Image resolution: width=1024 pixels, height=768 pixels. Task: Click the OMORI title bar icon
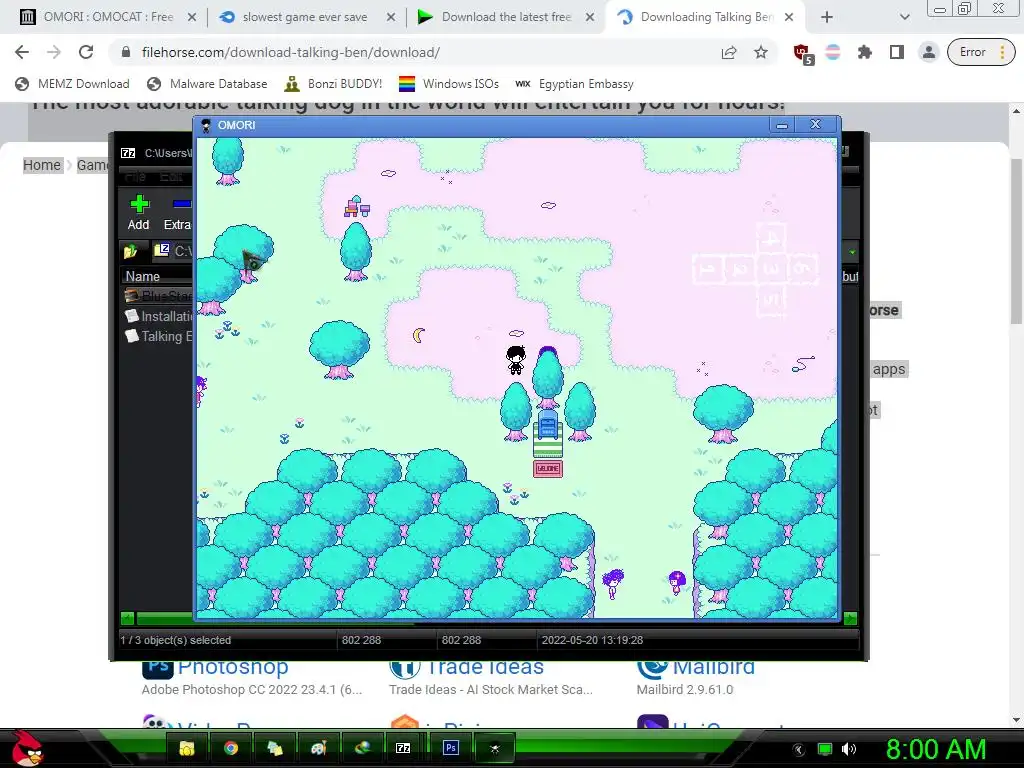(x=206, y=125)
